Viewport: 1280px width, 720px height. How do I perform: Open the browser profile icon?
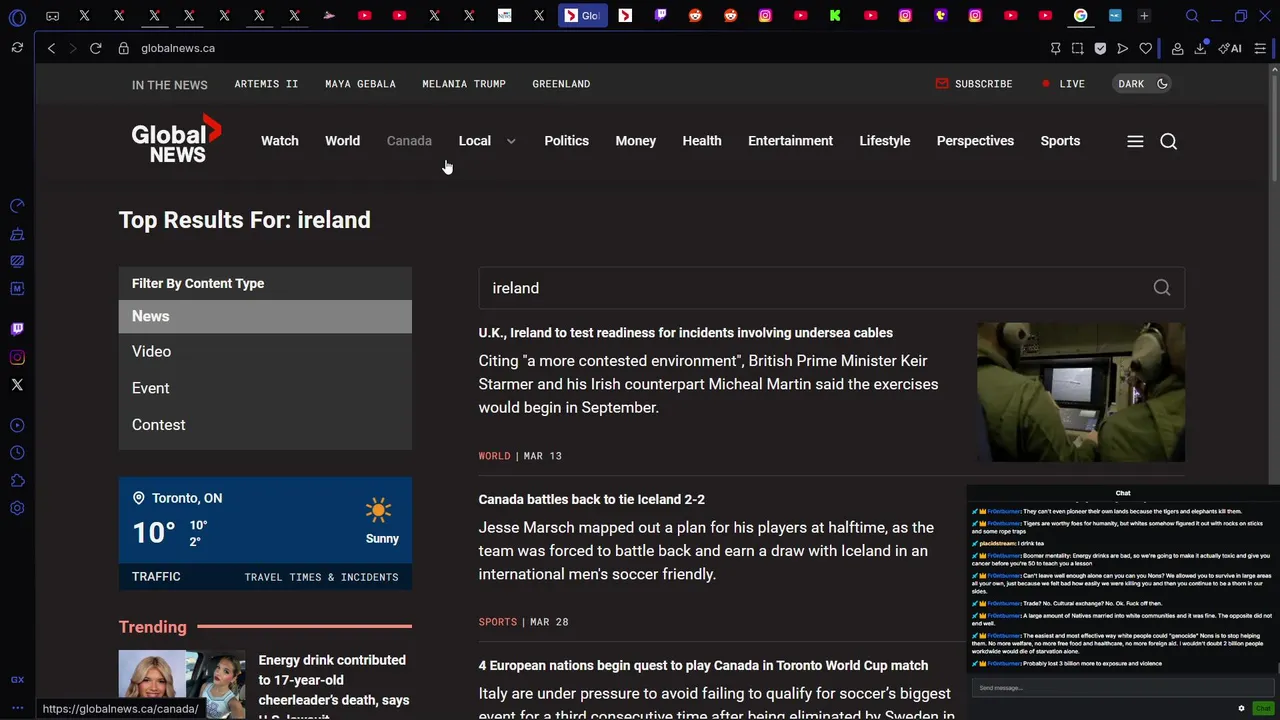(x=1178, y=48)
